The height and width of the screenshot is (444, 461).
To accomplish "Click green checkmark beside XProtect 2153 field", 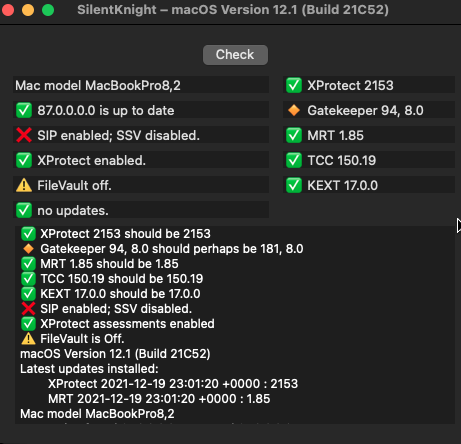I will pyautogui.click(x=294, y=85).
